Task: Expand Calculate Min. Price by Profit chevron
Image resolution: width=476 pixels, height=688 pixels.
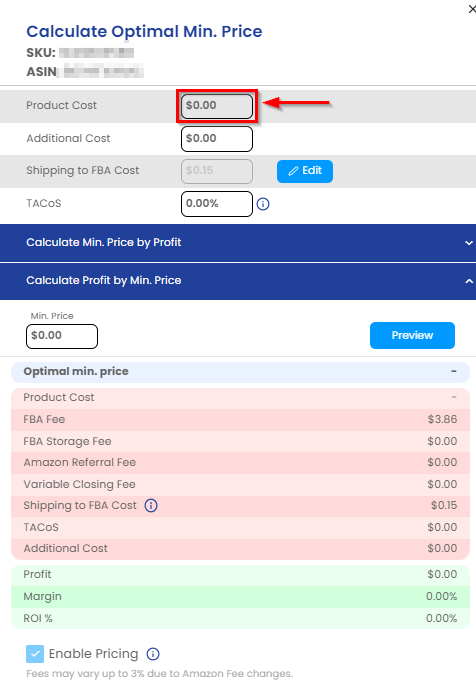Action: [469, 243]
